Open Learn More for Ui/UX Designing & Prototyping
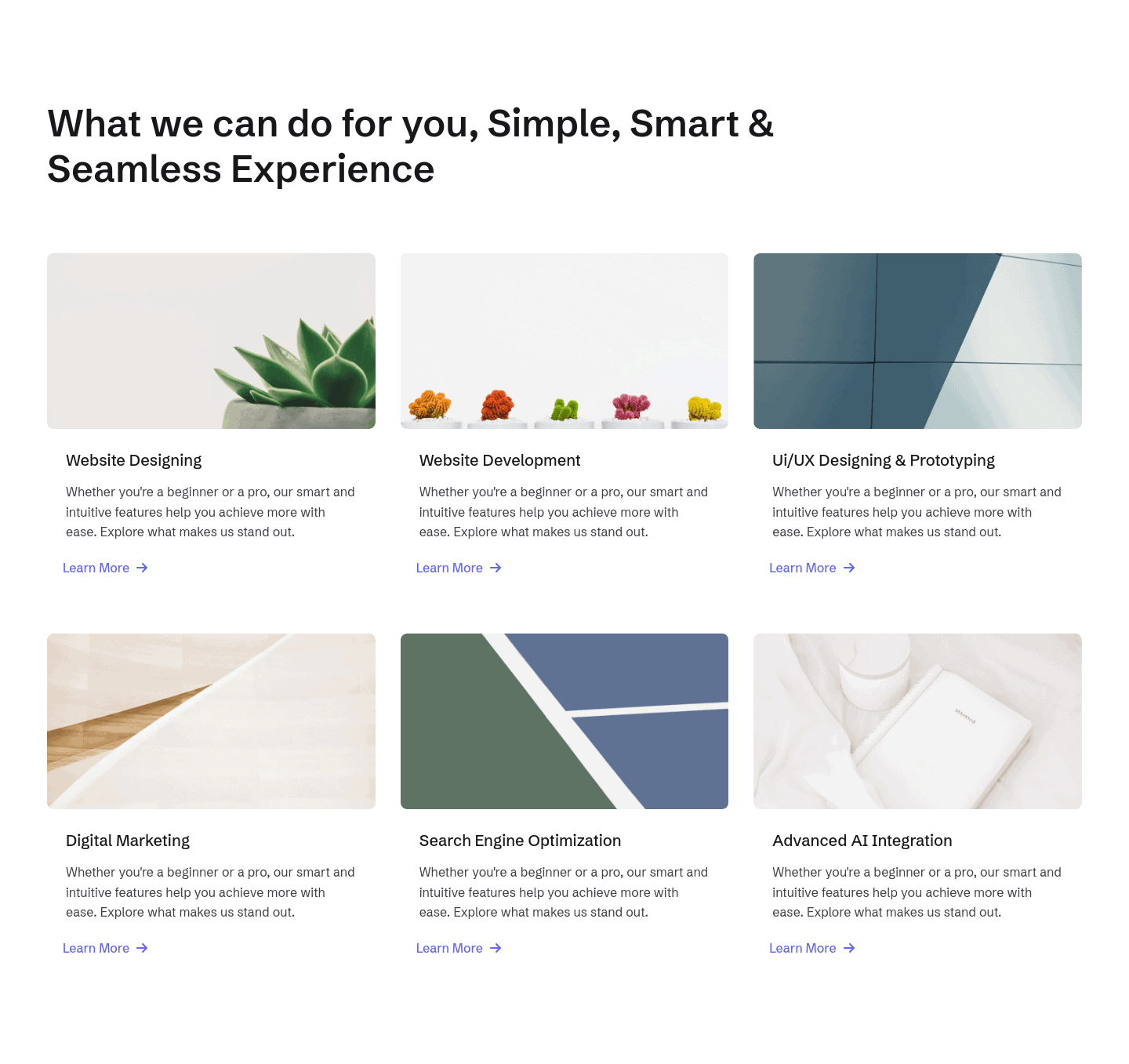Viewport: 1129px width, 1064px height. 812,568
